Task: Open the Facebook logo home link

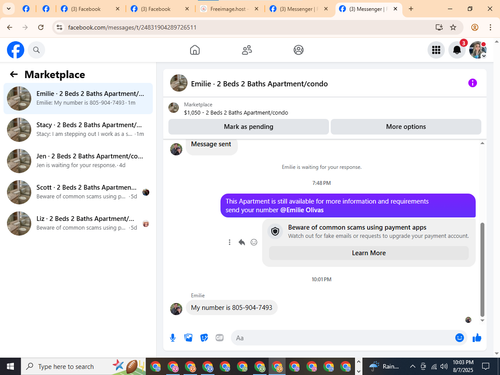Action: (15, 50)
